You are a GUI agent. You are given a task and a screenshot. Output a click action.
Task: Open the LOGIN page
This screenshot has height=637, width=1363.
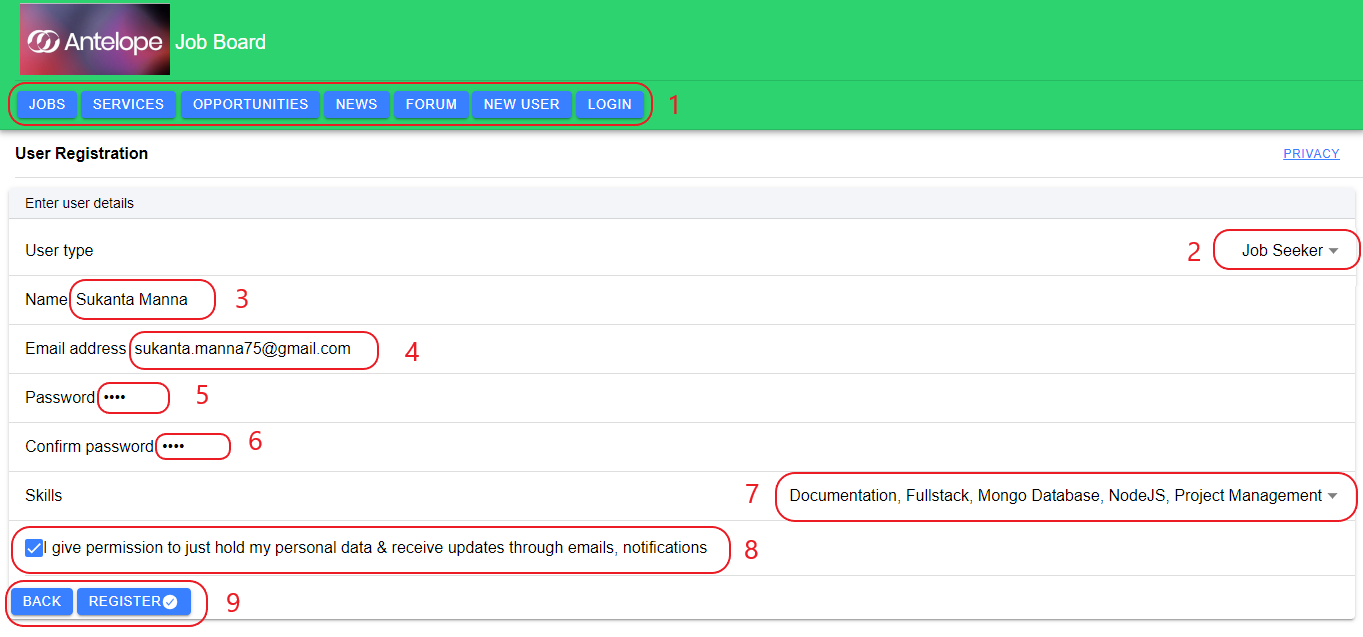click(609, 104)
